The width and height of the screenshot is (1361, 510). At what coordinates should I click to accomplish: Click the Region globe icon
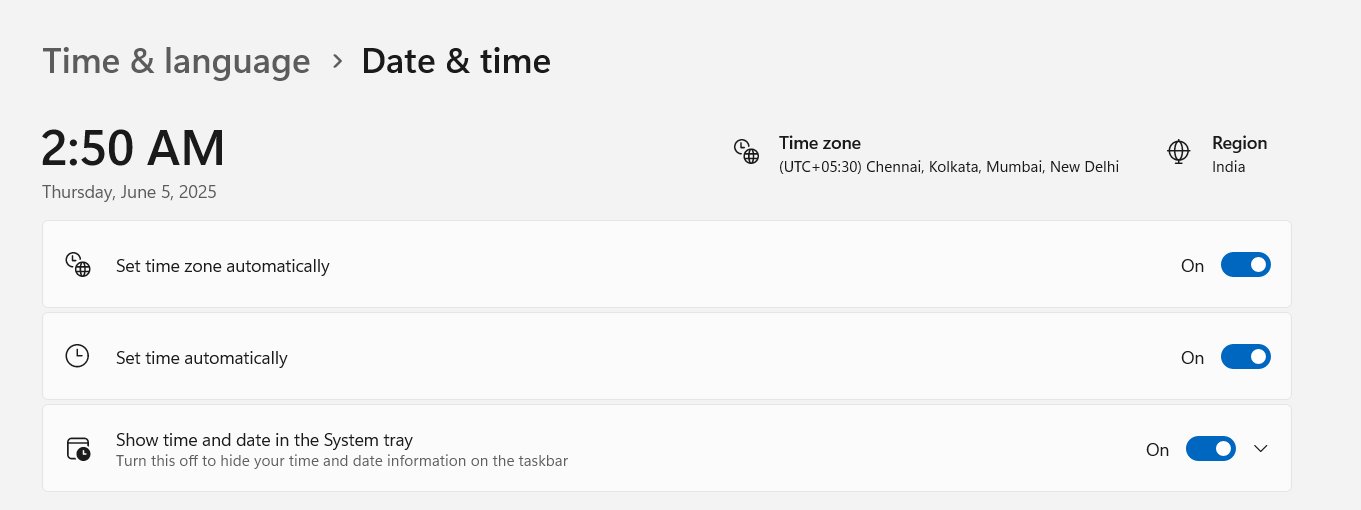click(x=1179, y=152)
